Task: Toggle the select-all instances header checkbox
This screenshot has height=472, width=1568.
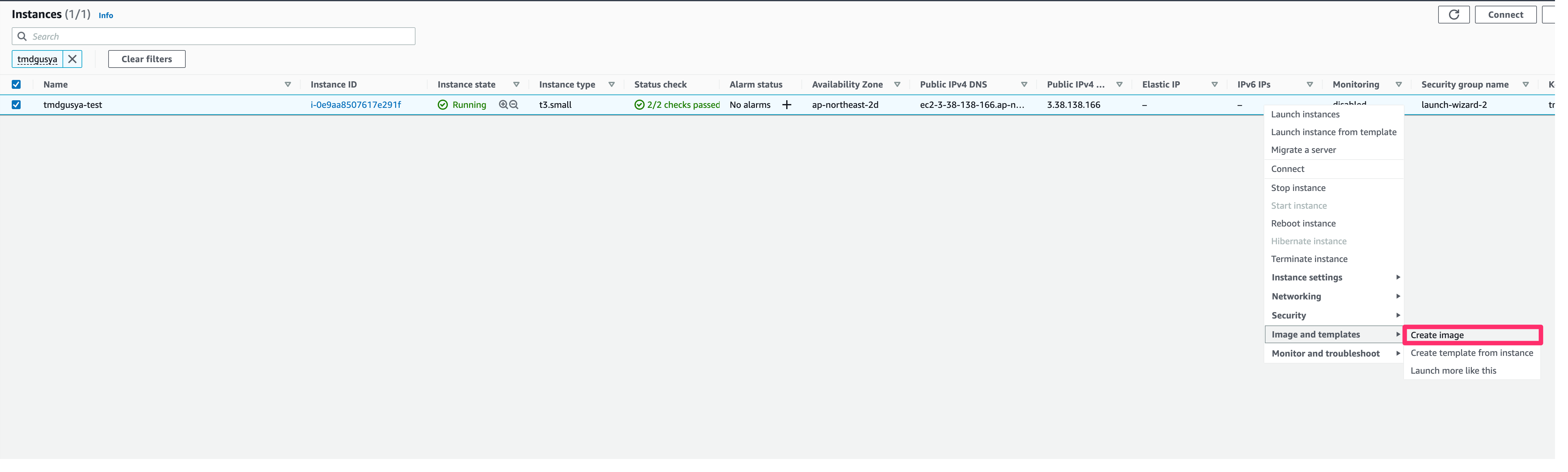Action: (17, 85)
